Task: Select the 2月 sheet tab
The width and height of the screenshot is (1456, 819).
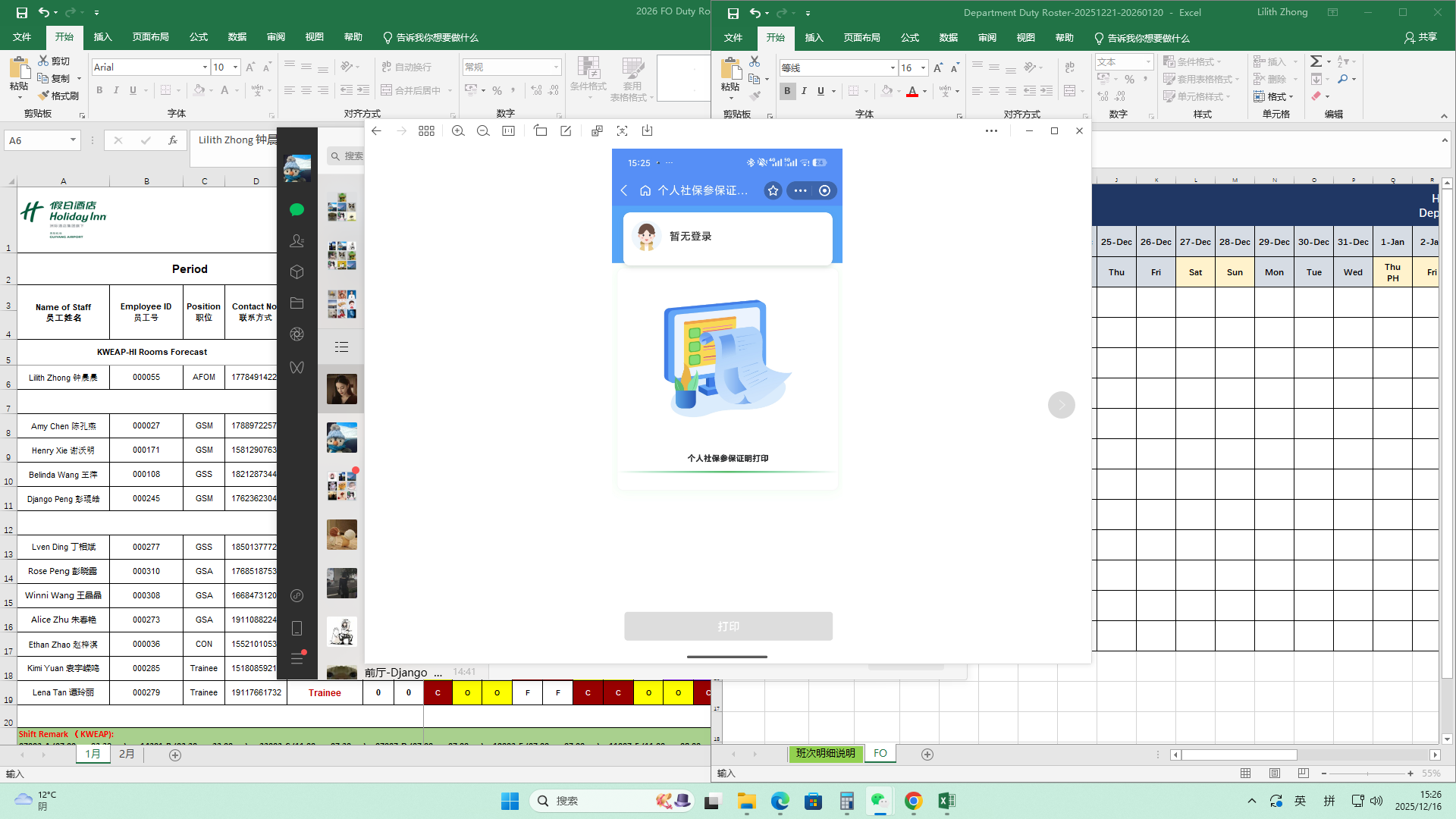Action: pos(127,755)
